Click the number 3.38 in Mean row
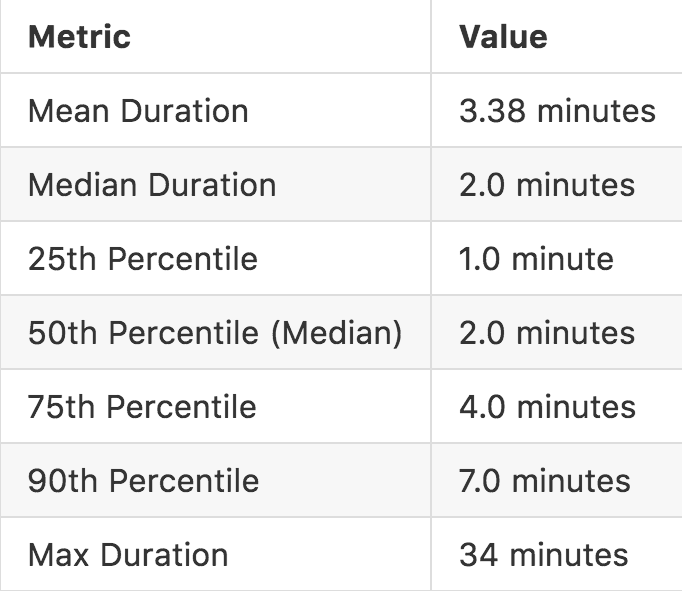 [x=494, y=111]
